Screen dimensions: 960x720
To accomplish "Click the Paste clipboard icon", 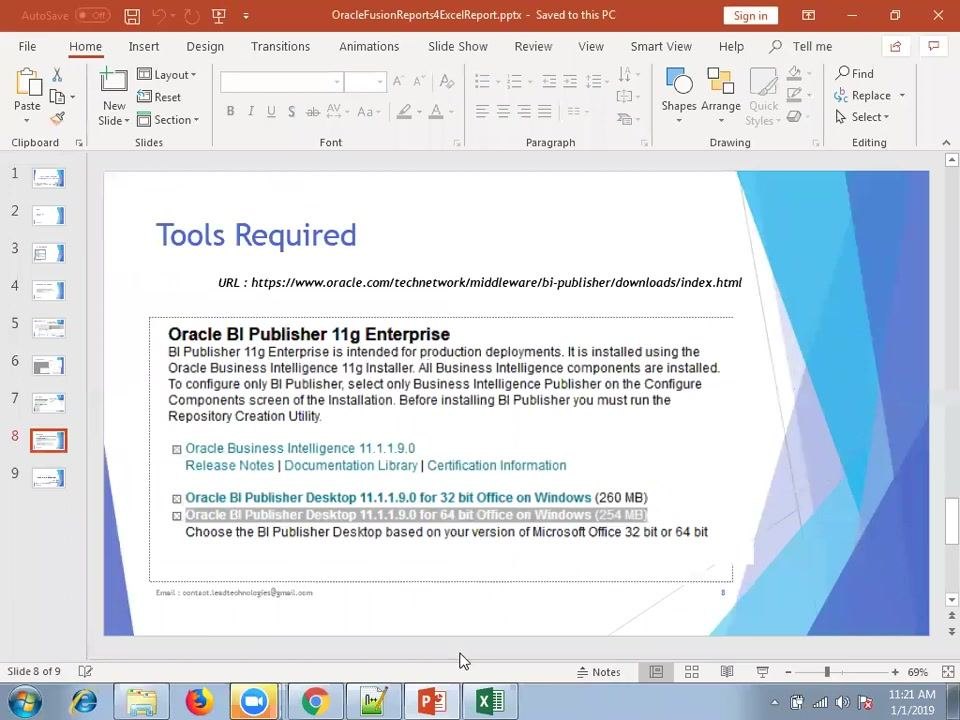I will coord(28,82).
